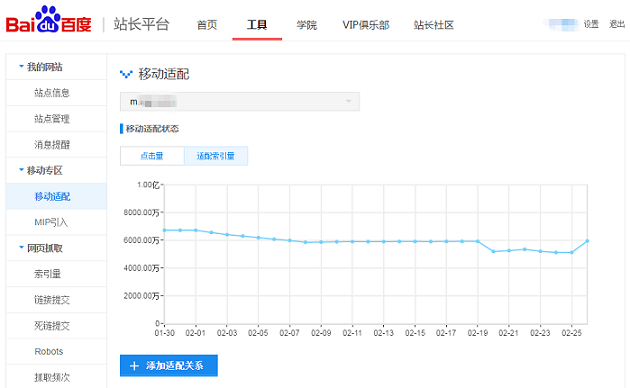Click the Baidu logo

(x=49, y=20)
